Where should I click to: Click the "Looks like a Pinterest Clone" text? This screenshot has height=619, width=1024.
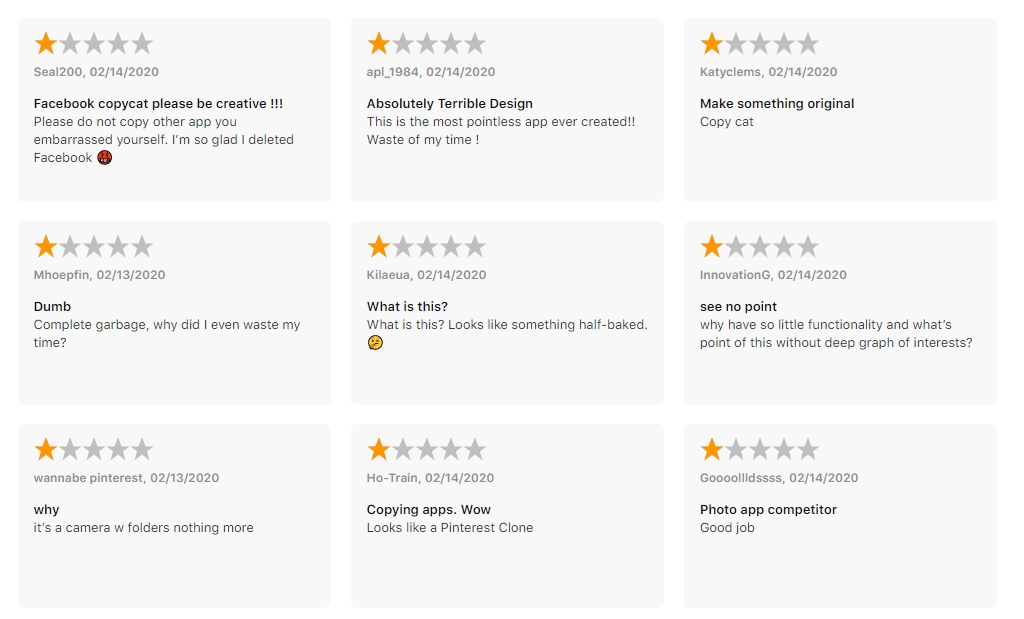[x=450, y=528]
